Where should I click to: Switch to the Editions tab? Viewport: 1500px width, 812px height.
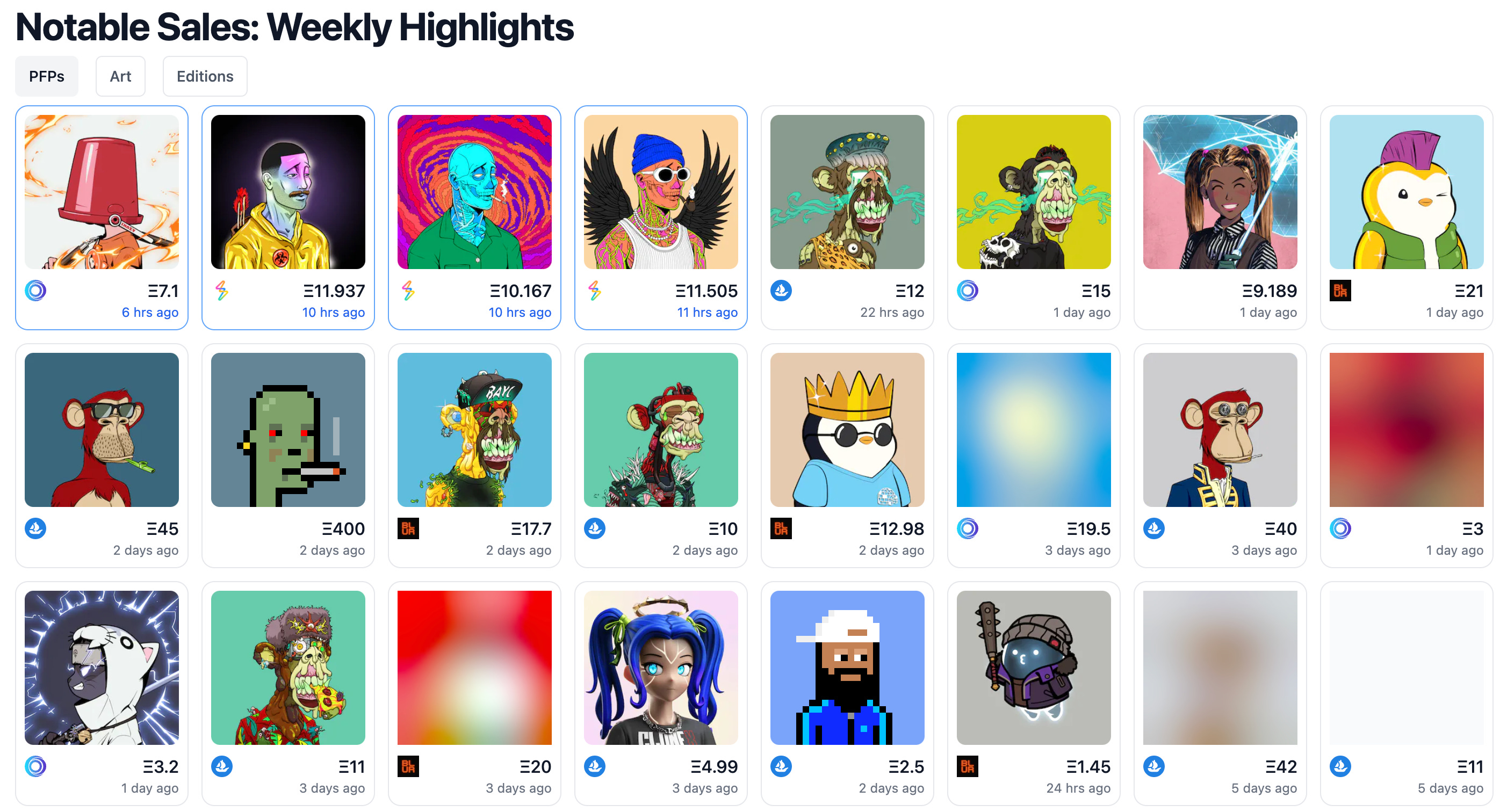coord(205,76)
